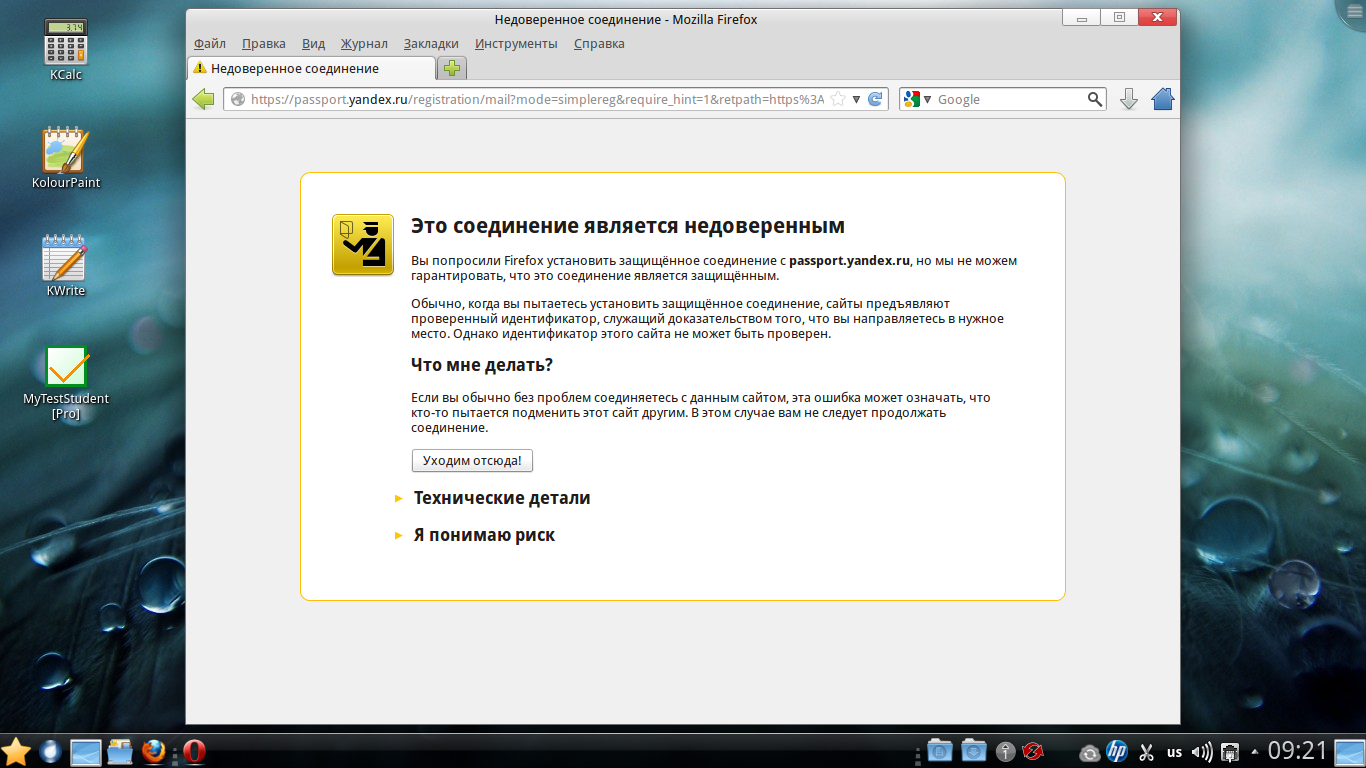Open the Вид menu
1366x768 pixels.
point(314,43)
